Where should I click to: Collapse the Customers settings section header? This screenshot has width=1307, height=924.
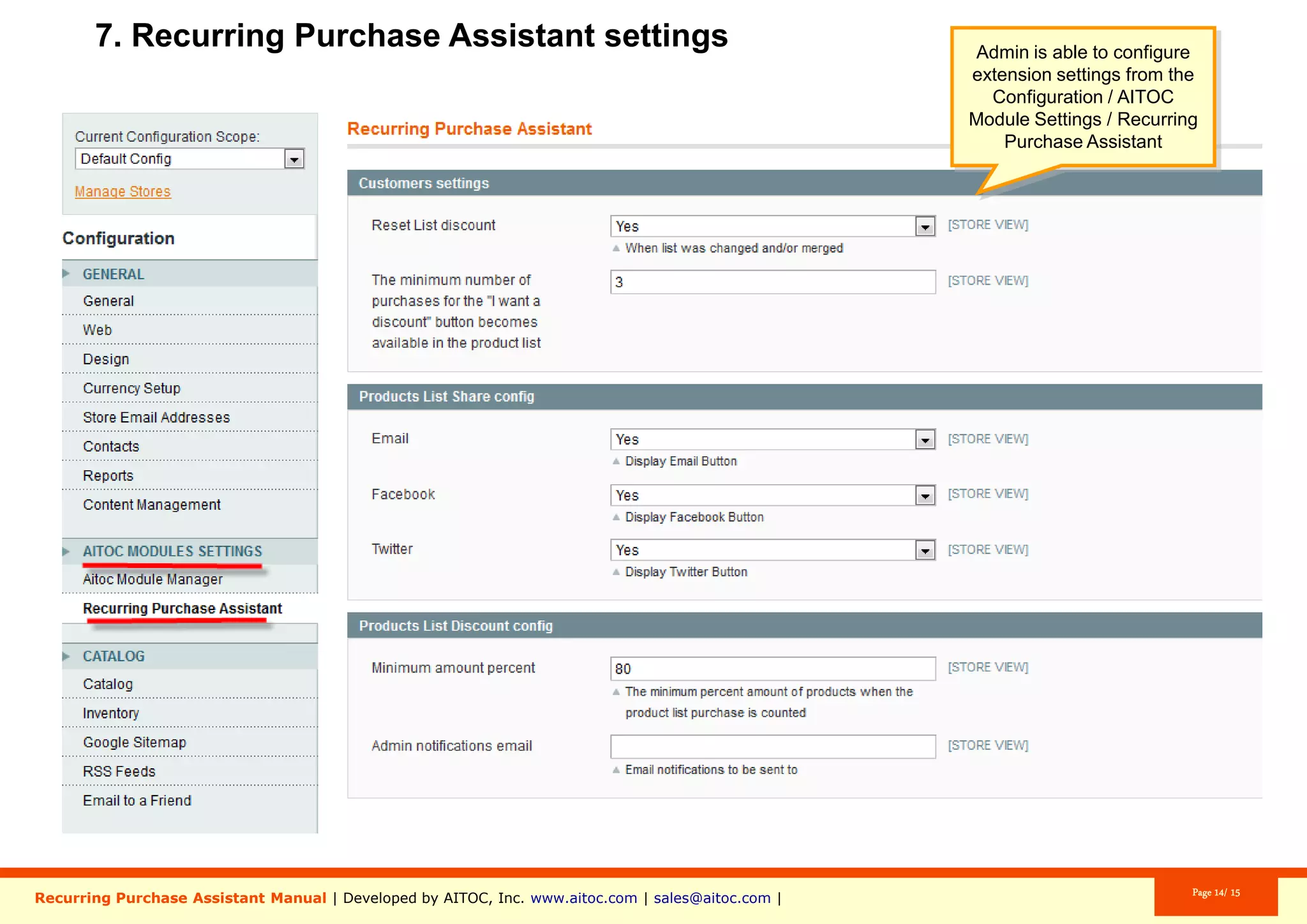804,183
